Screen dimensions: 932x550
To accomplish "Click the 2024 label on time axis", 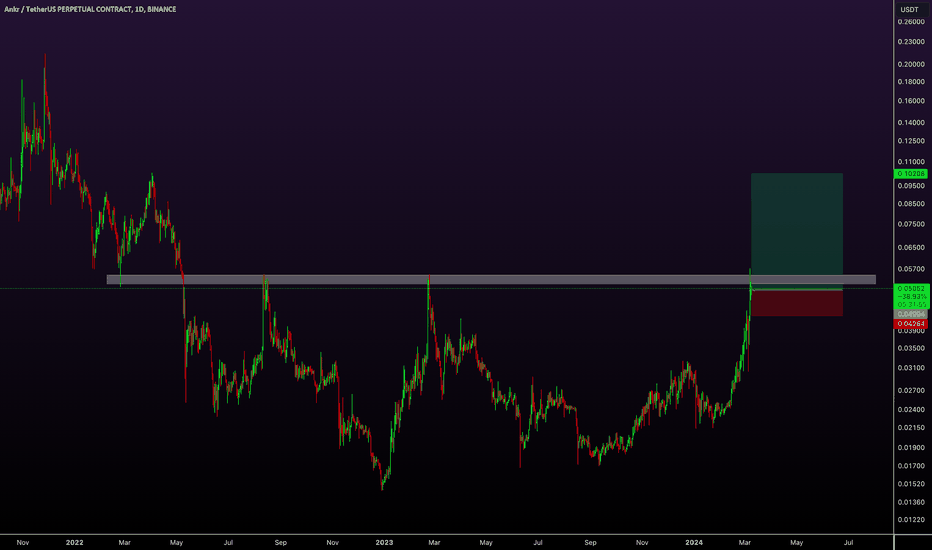I will click(694, 542).
